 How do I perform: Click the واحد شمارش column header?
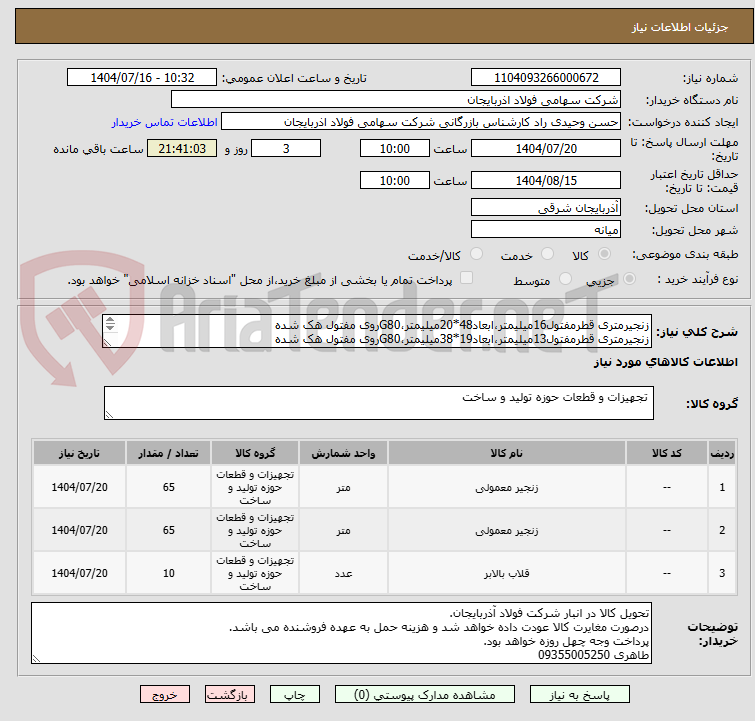pyautogui.click(x=343, y=453)
